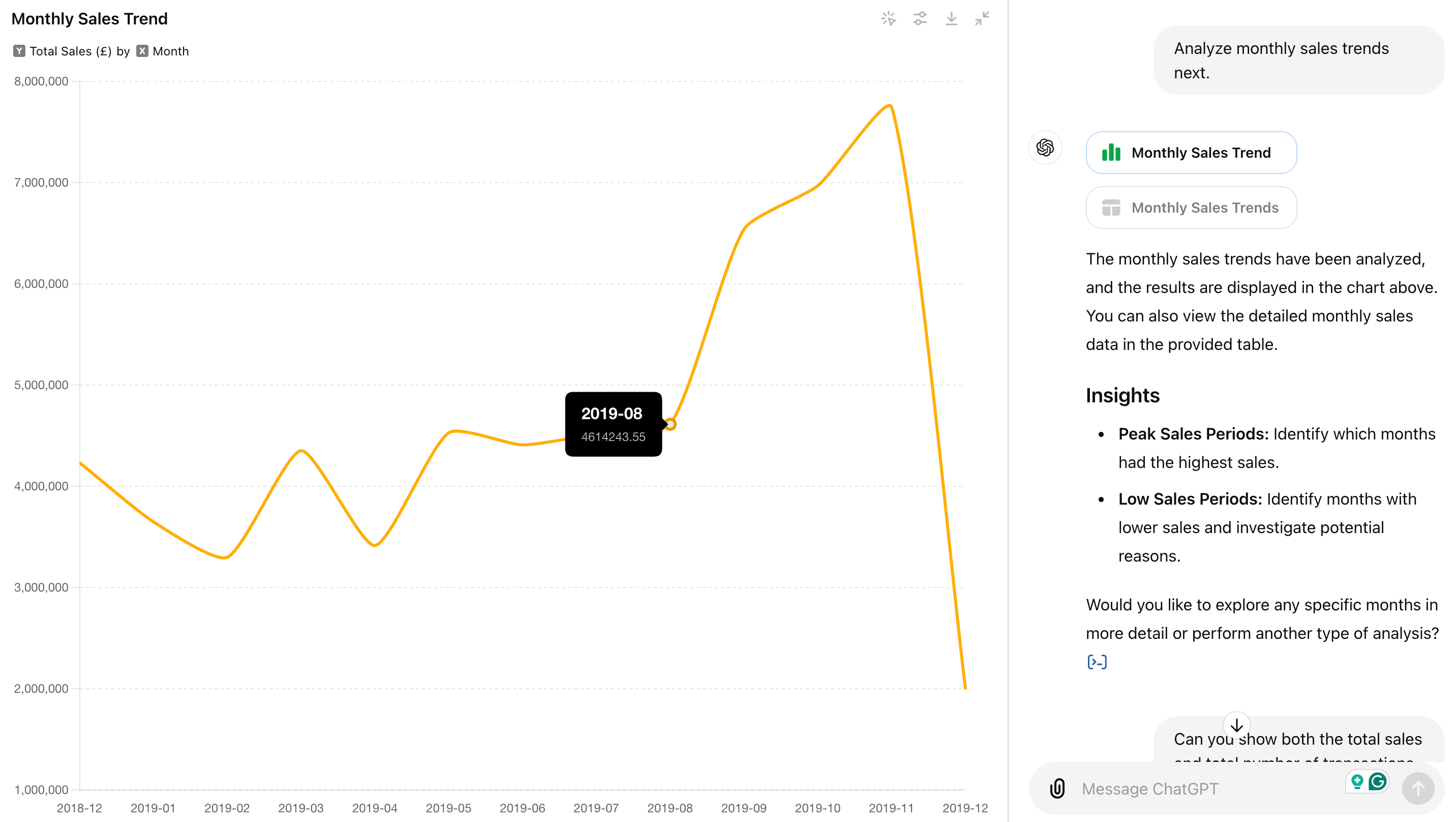This screenshot has width=1456, height=822.
Task: Click the send message arrow button
Action: tap(1417, 788)
